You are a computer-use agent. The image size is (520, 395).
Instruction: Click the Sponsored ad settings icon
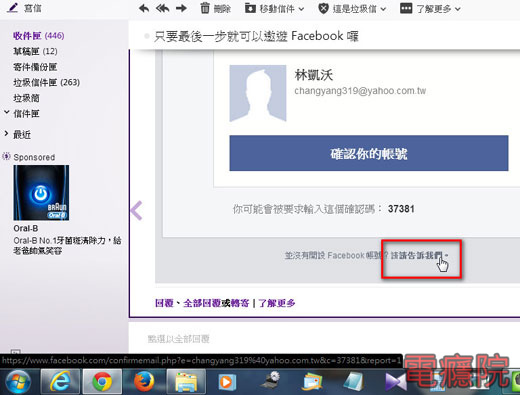click(6, 156)
